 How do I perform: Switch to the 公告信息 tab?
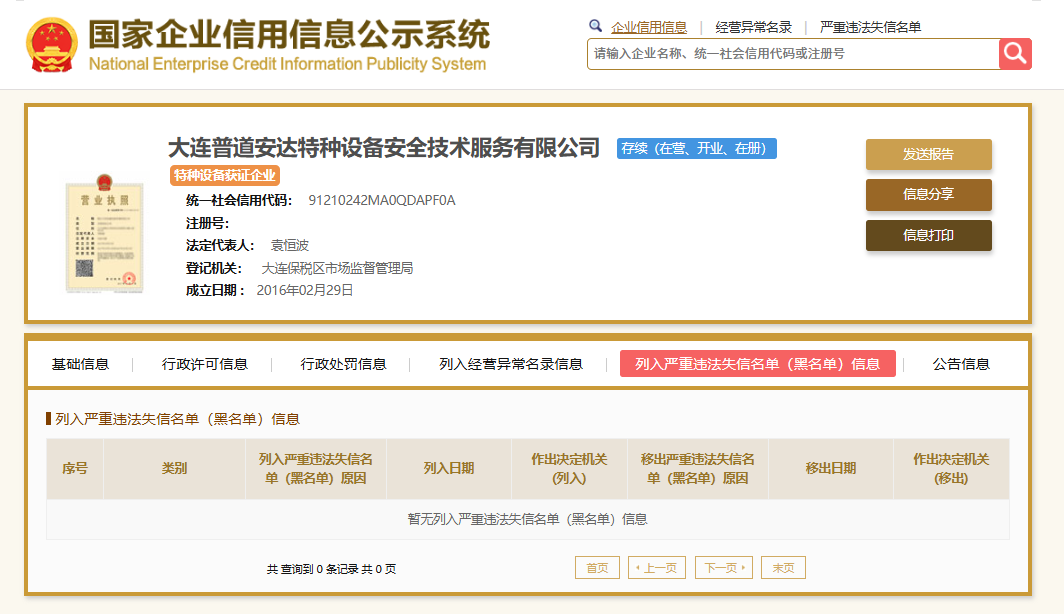(x=961, y=364)
